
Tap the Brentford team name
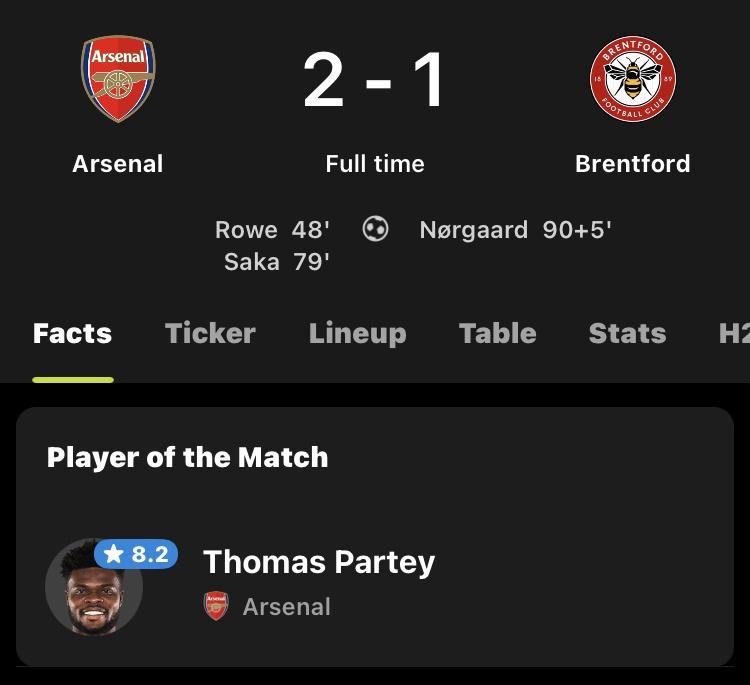(x=632, y=164)
